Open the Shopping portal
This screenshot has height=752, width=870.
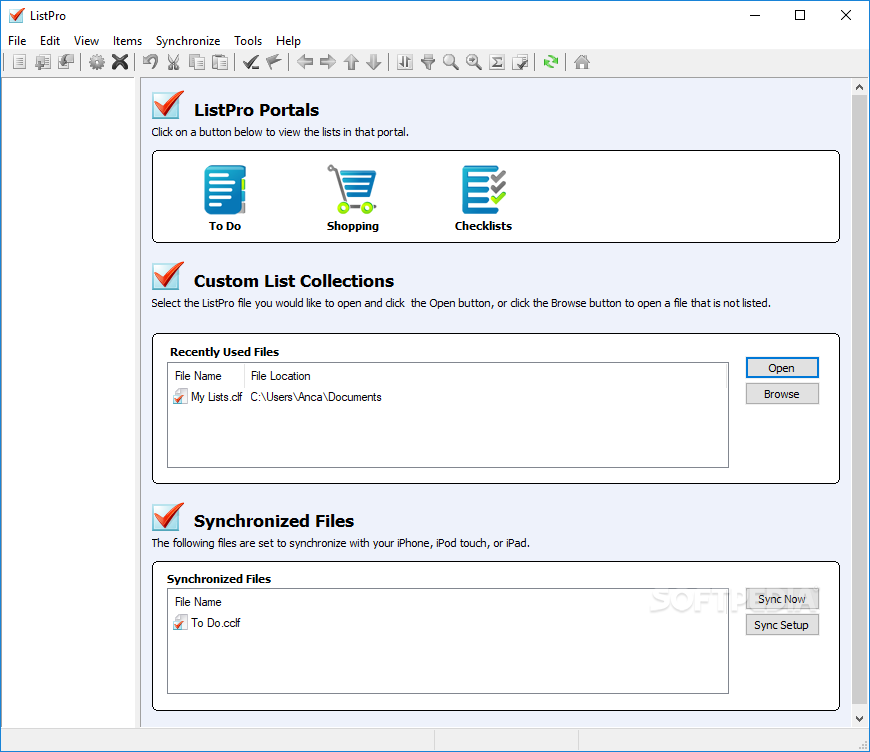[352, 198]
